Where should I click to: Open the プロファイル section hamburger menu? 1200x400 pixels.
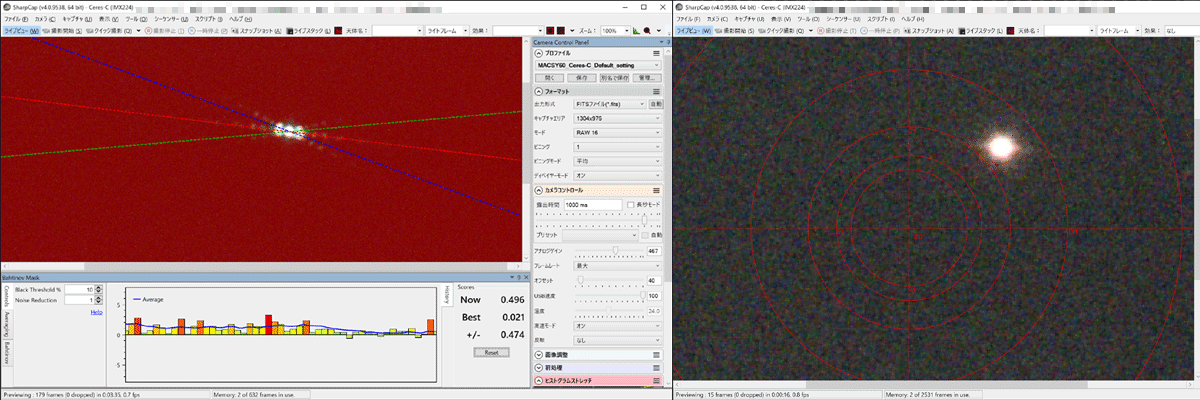[657, 54]
